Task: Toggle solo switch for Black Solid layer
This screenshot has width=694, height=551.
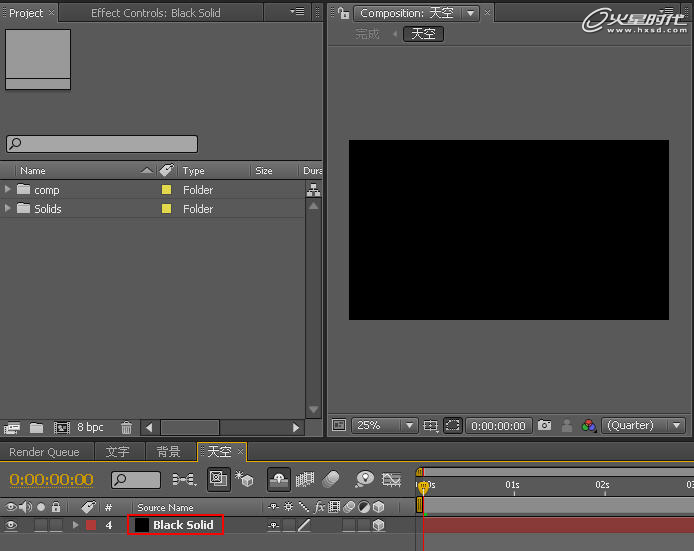Action: pyautogui.click(x=41, y=525)
